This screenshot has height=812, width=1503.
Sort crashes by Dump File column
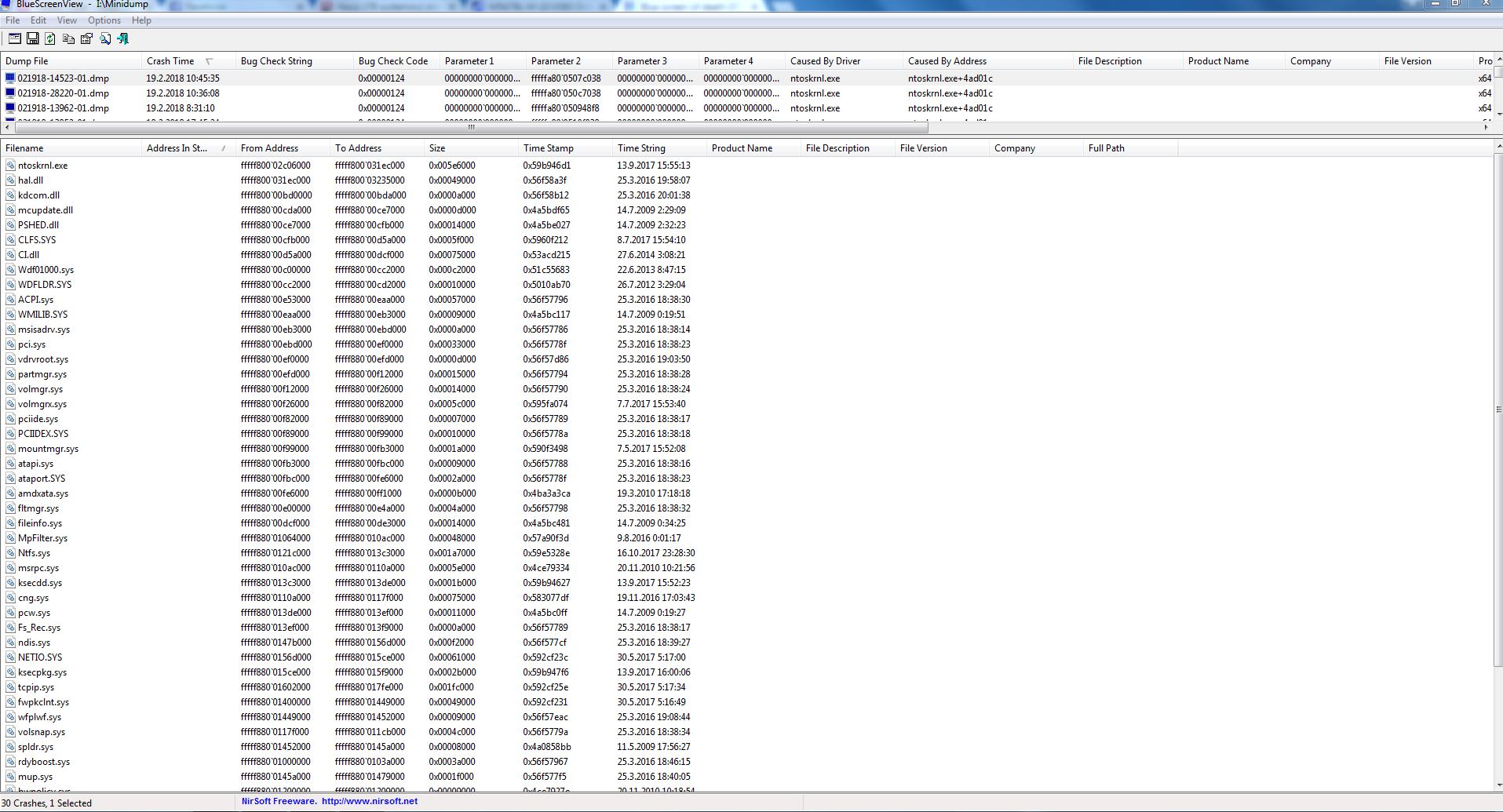(x=71, y=61)
